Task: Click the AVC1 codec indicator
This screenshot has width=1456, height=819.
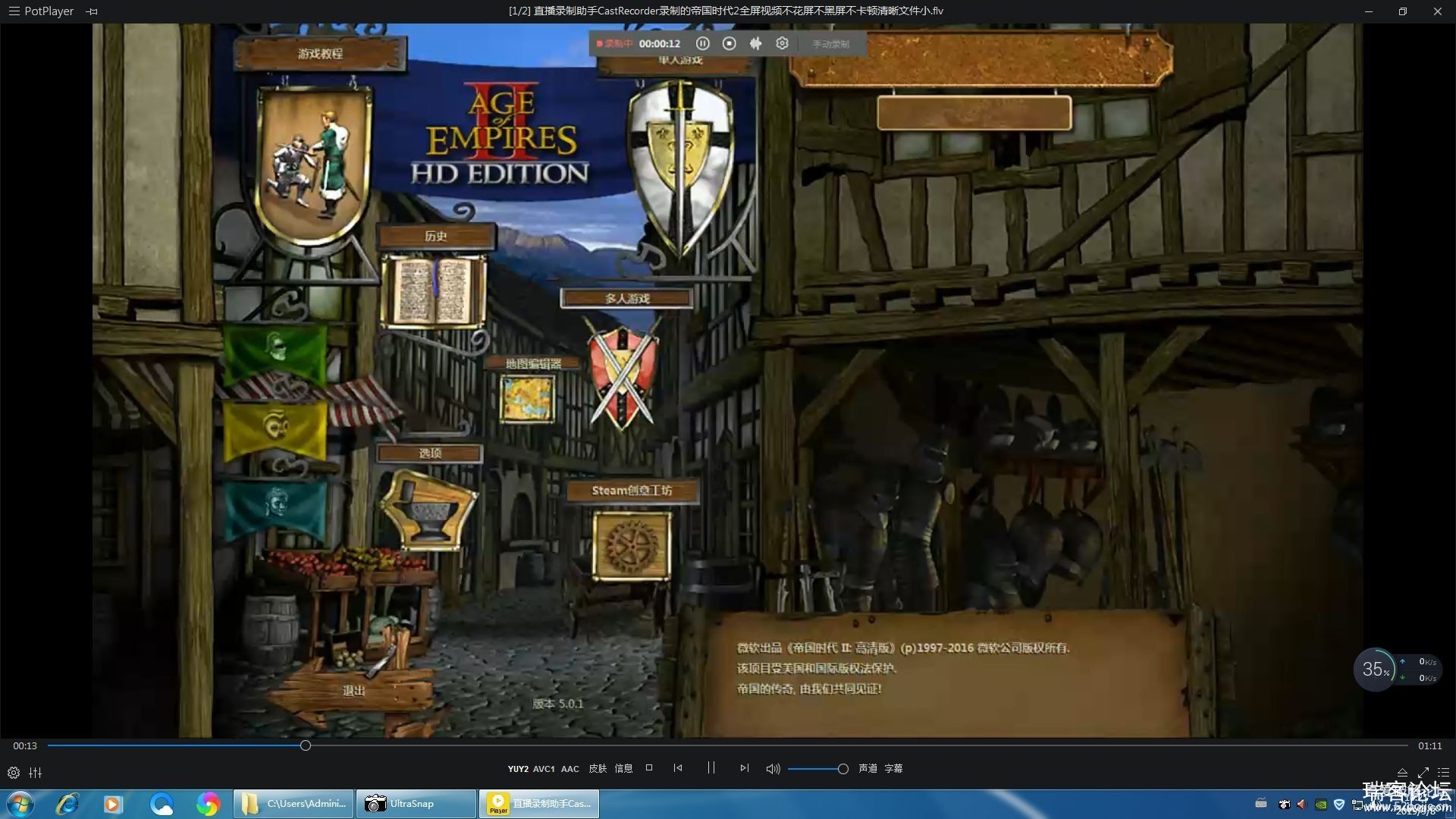Action: tap(544, 769)
